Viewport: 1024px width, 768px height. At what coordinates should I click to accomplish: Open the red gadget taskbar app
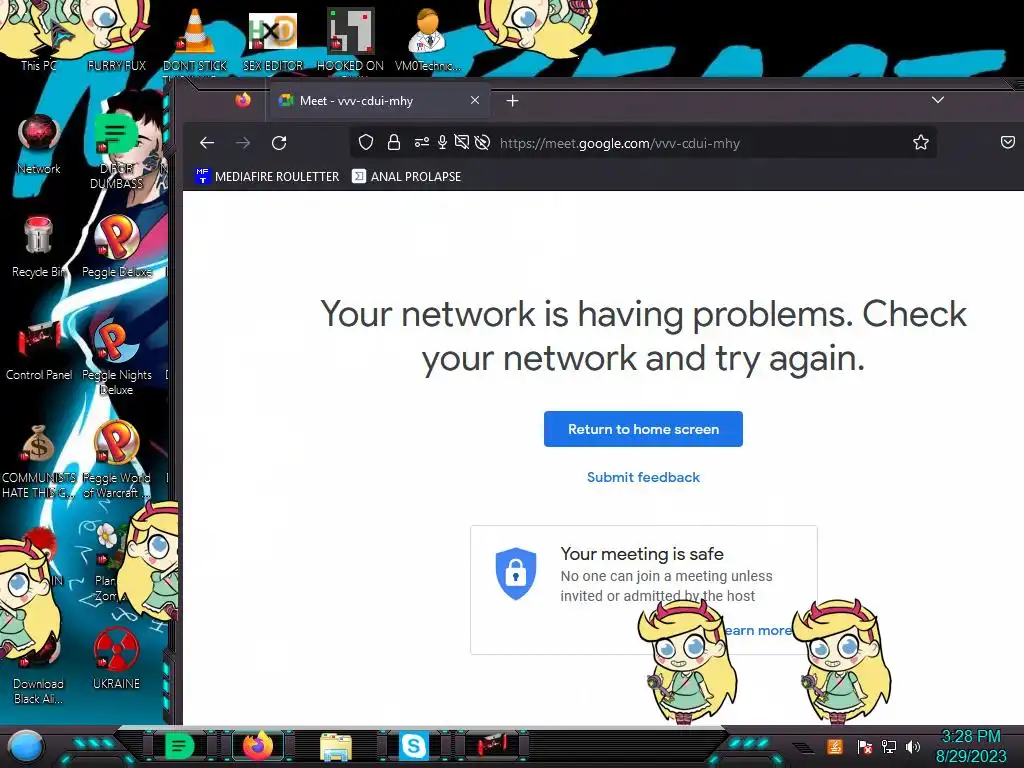pyautogui.click(x=491, y=746)
